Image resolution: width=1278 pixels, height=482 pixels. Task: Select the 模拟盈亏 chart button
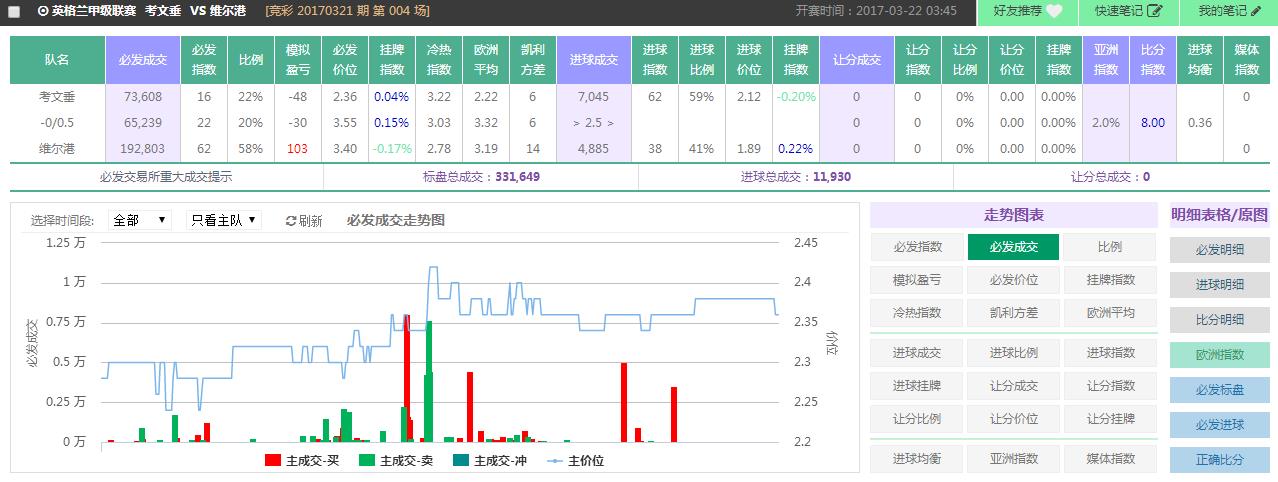click(918, 280)
